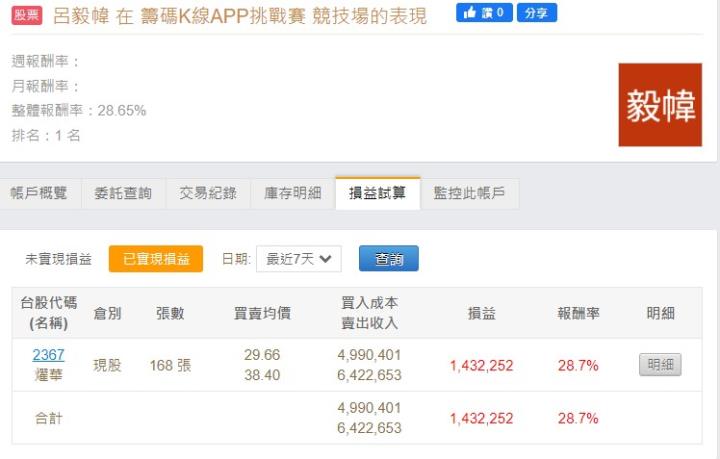720x459 pixels.
Task: Click the 現股 cell in the 2367 row
Action: (x=107, y=365)
